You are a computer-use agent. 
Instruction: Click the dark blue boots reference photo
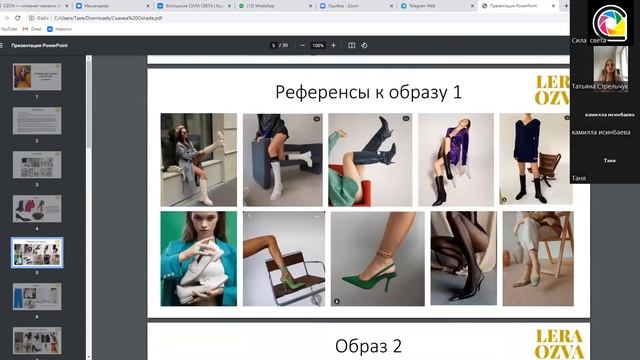[370, 160]
